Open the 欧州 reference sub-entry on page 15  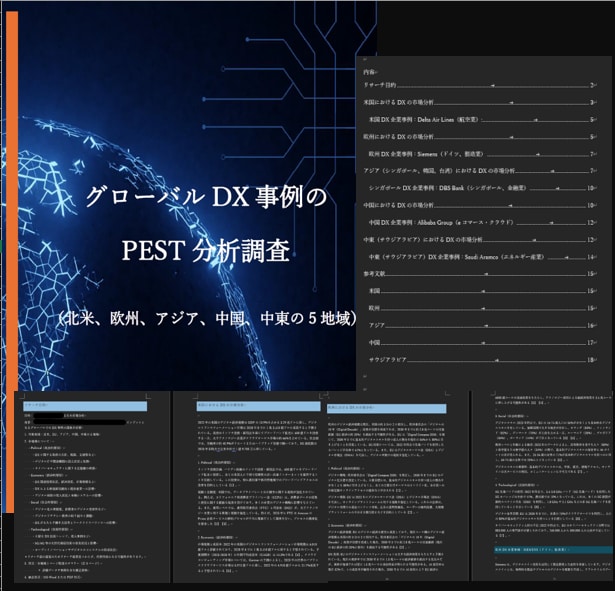tap(482, 308)
